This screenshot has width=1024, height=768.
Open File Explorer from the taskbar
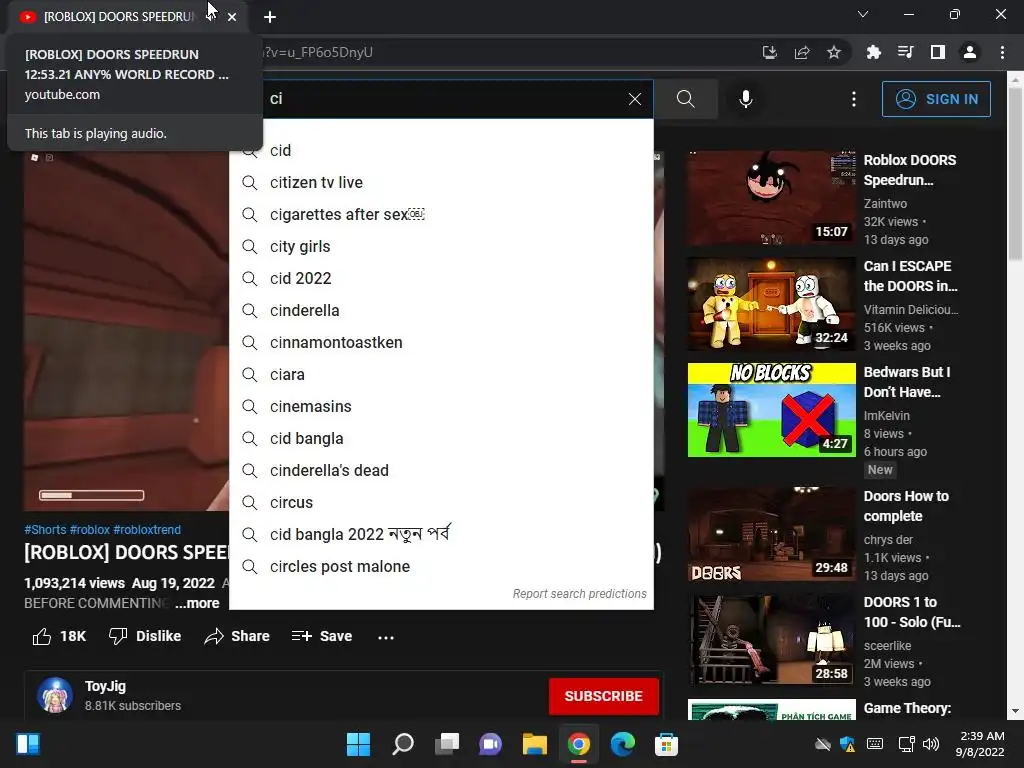tap(534, 744)
